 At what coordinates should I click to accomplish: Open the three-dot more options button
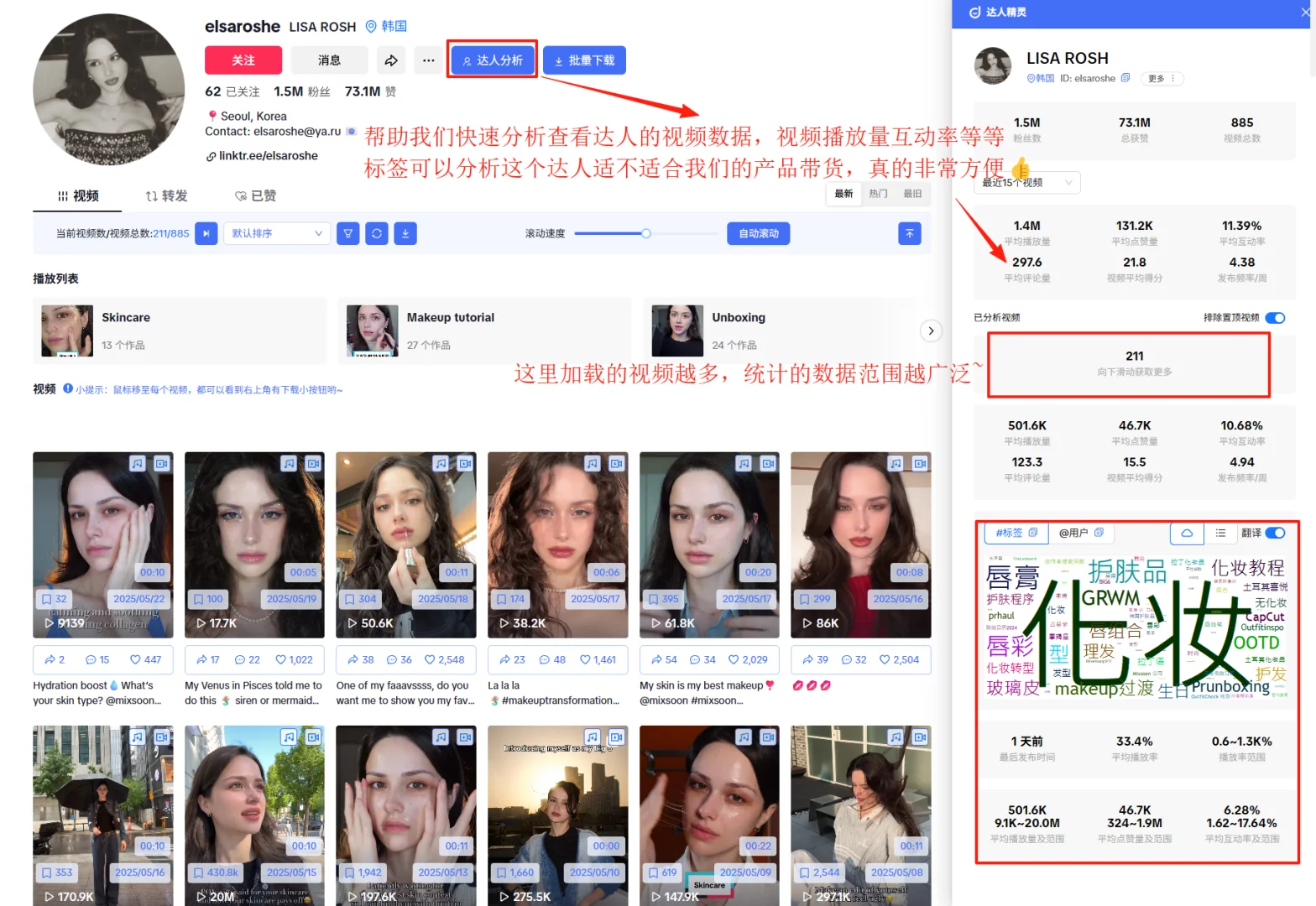click(428, 60)
